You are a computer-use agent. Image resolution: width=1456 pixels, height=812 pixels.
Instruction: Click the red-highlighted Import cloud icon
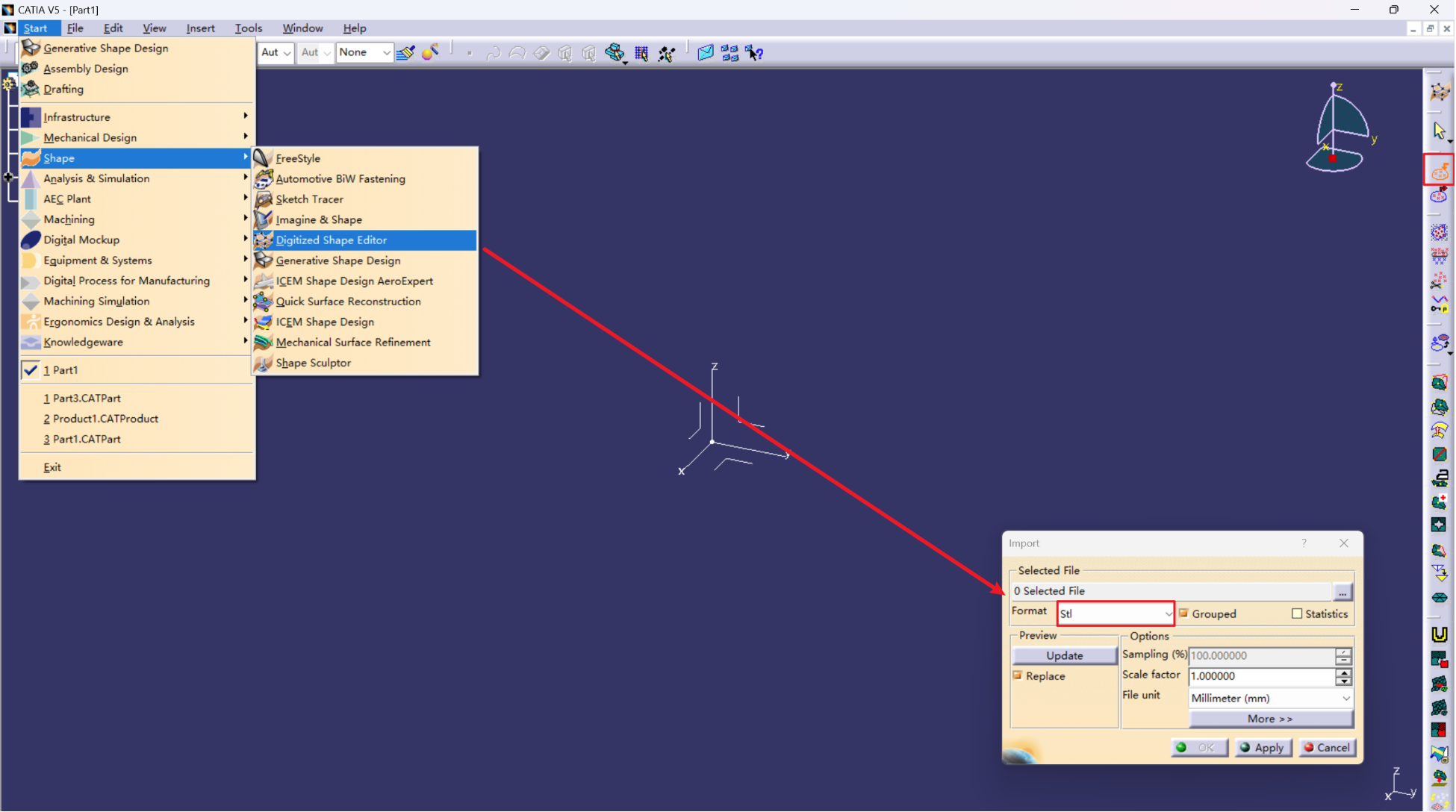[x=1439, y=171]
